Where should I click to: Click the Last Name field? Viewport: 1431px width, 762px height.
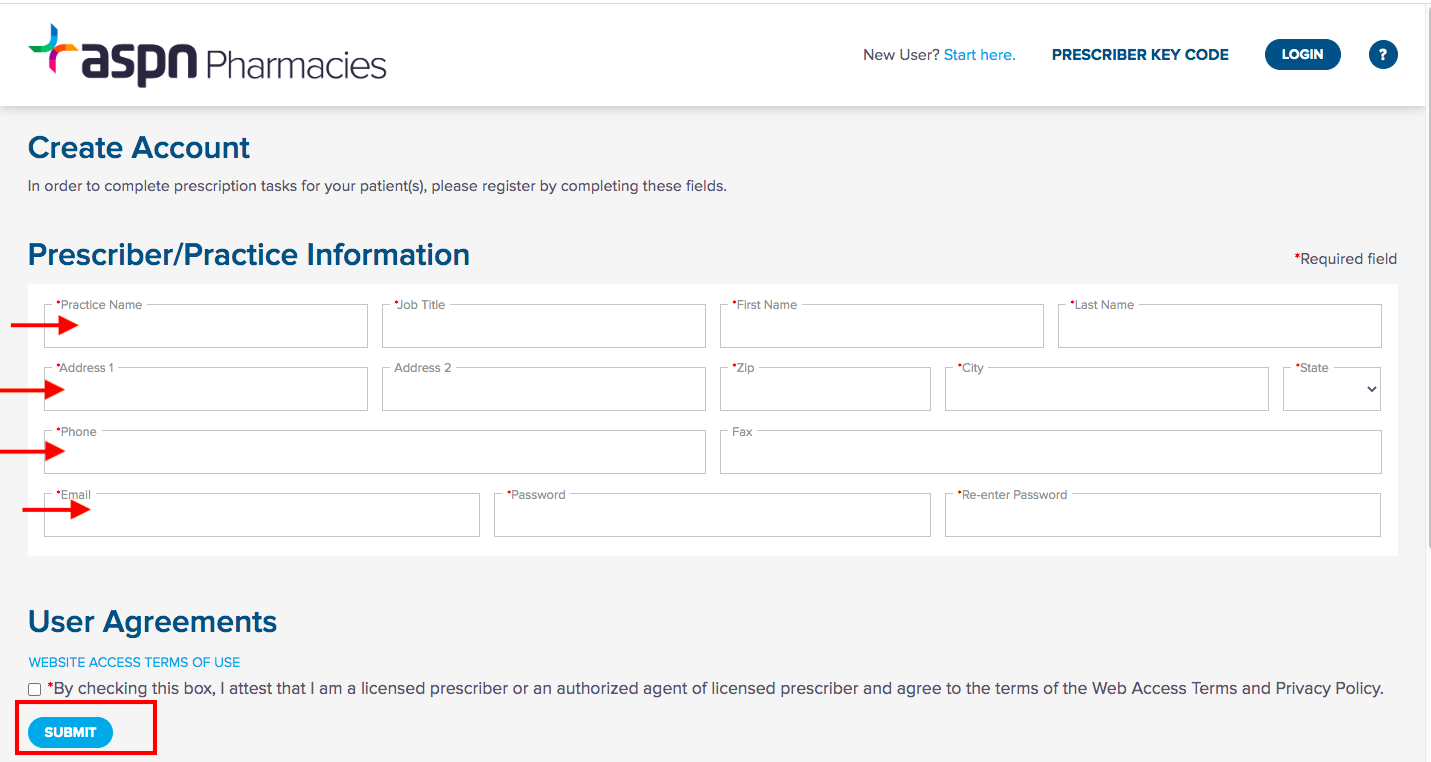pyautogui.click(x=1219, y=325)
